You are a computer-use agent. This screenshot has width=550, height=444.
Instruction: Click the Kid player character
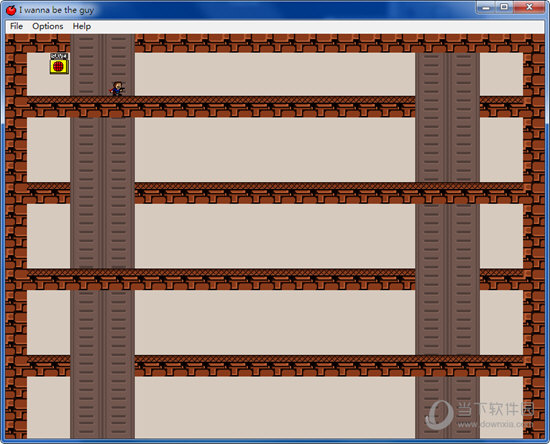pyautogui.click(x=117, y=89)
